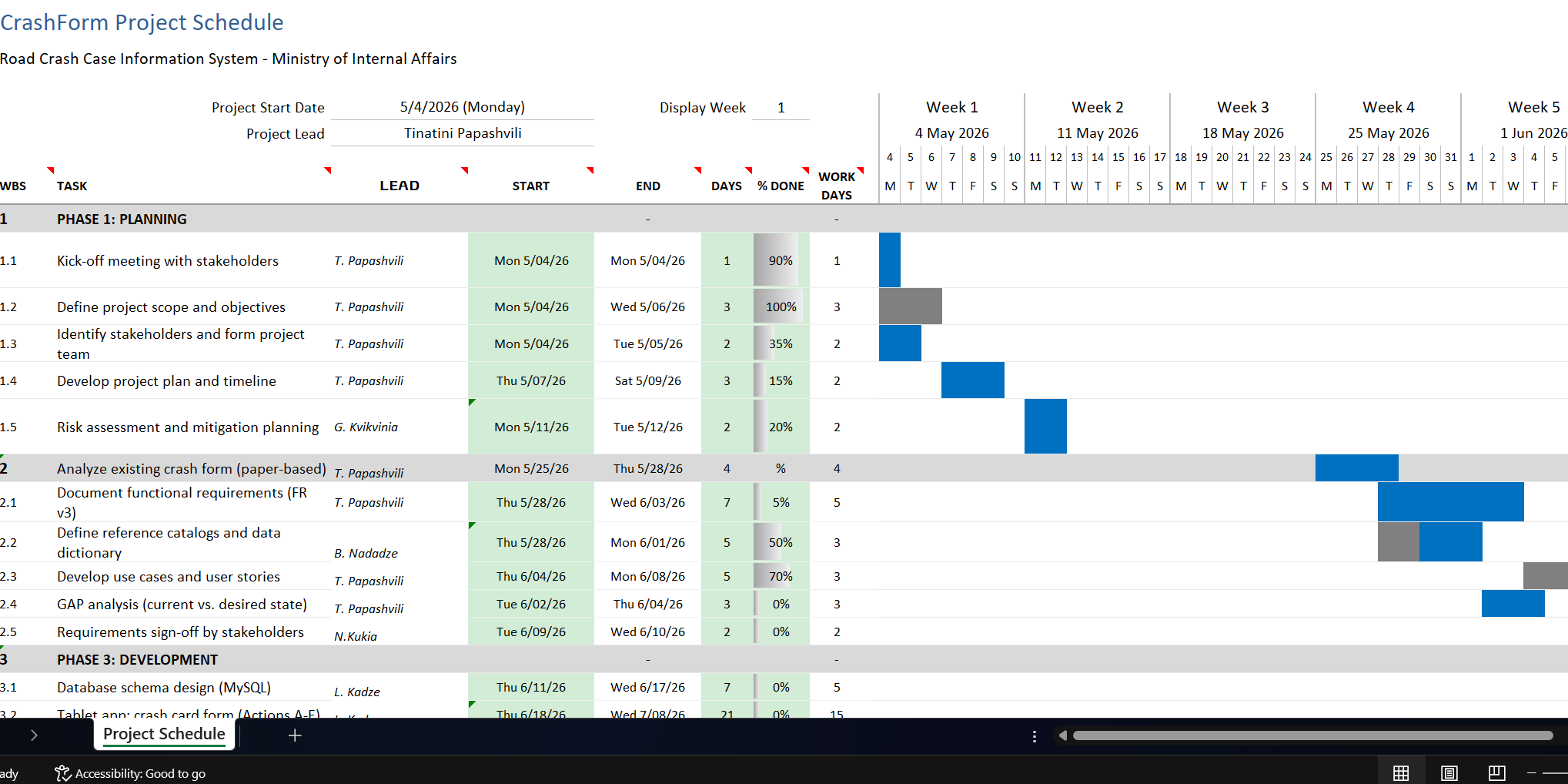Image resolution: width=1568 pixels, height=784 pixels.
Task: Click the horizontal scrollbar thumb
Action: 1312,735
